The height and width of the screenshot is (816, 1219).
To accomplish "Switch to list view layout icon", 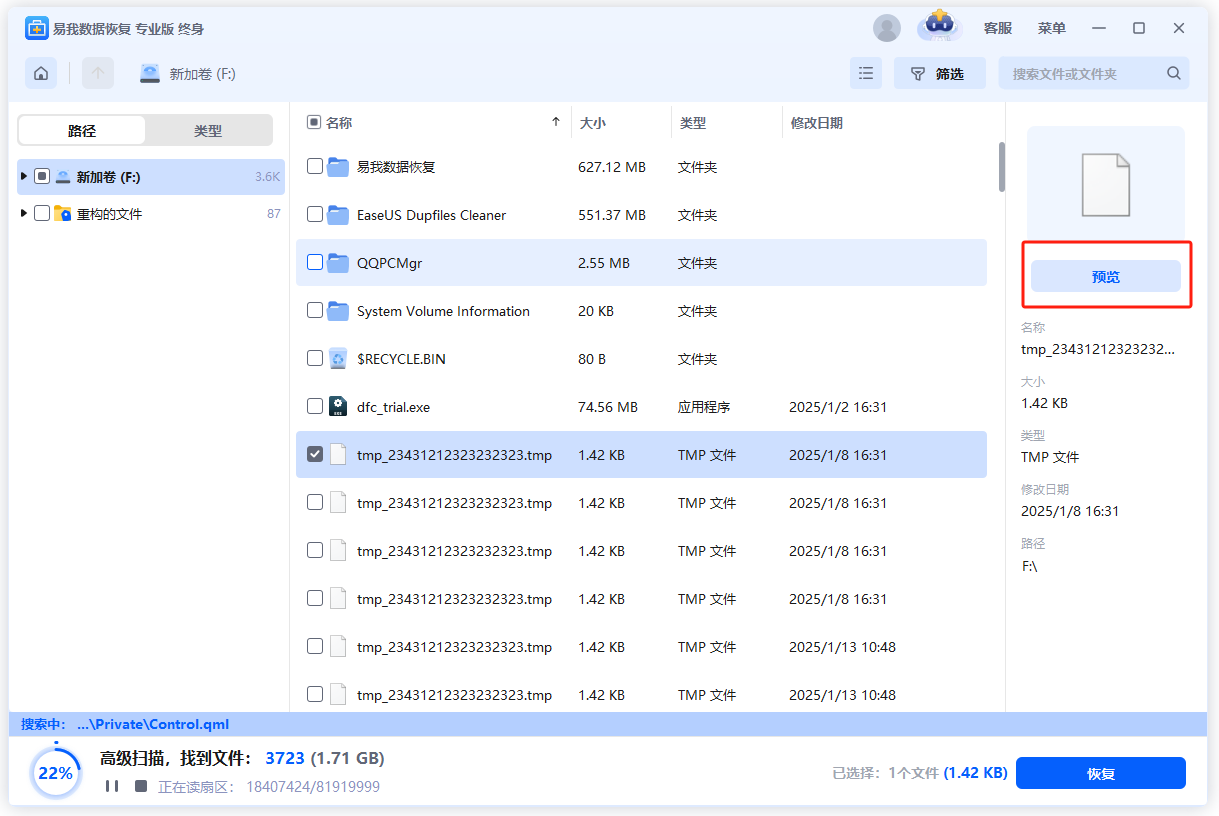I will pyautogui.click(x=866, y=73).
